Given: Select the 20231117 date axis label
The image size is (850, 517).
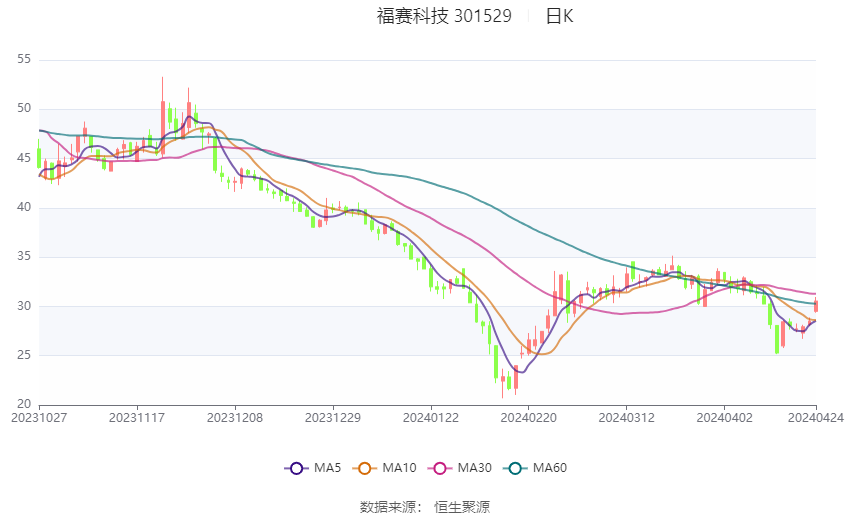Looking at the screenshot, I should pyautogui.click(x=137, y=418).
